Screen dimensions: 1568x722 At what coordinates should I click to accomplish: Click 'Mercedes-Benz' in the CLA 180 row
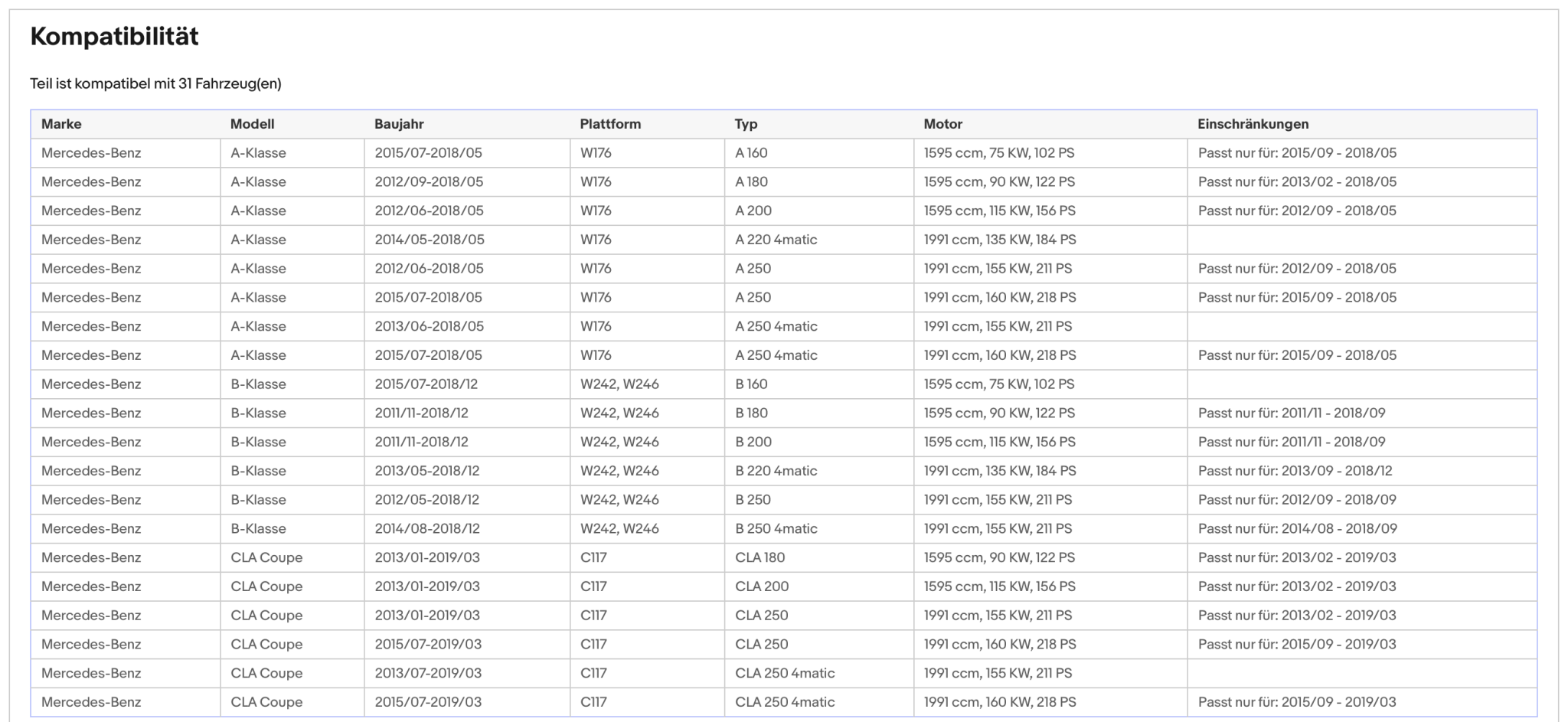pos(91,557)
